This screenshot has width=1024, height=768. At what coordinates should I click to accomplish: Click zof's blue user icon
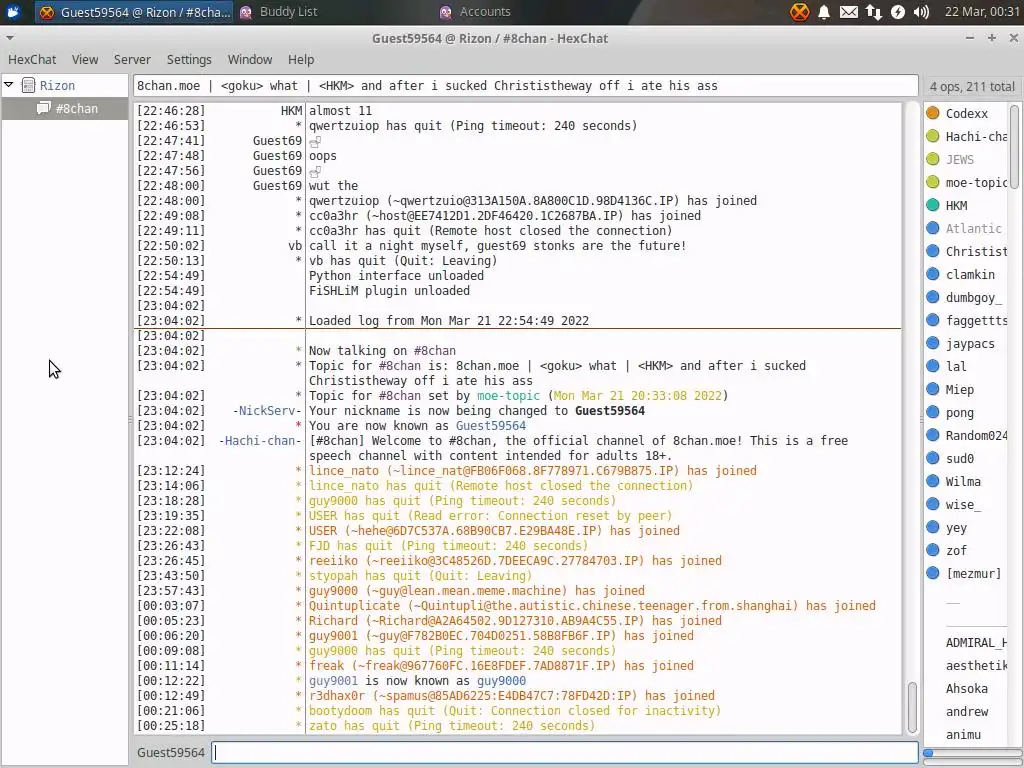coord(933,550)
